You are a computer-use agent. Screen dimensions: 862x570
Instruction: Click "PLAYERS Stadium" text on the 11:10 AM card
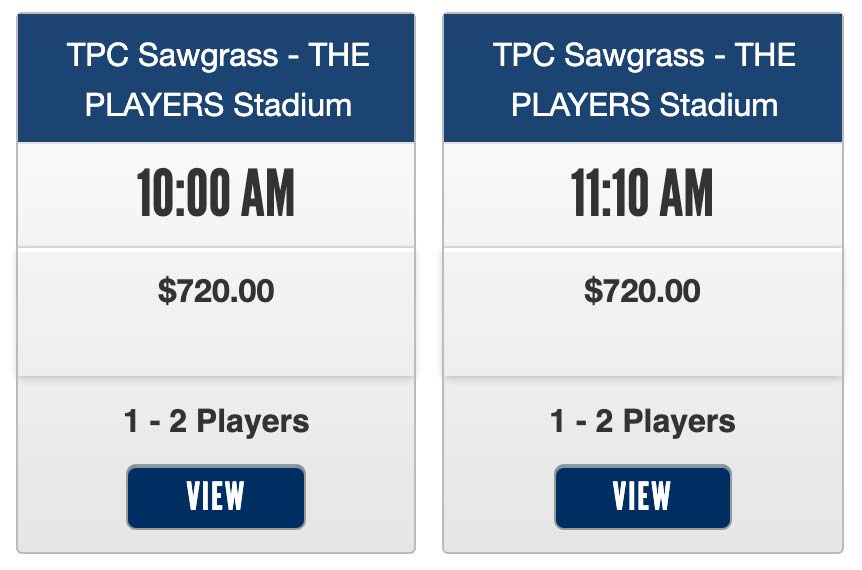tap(644, 104)
